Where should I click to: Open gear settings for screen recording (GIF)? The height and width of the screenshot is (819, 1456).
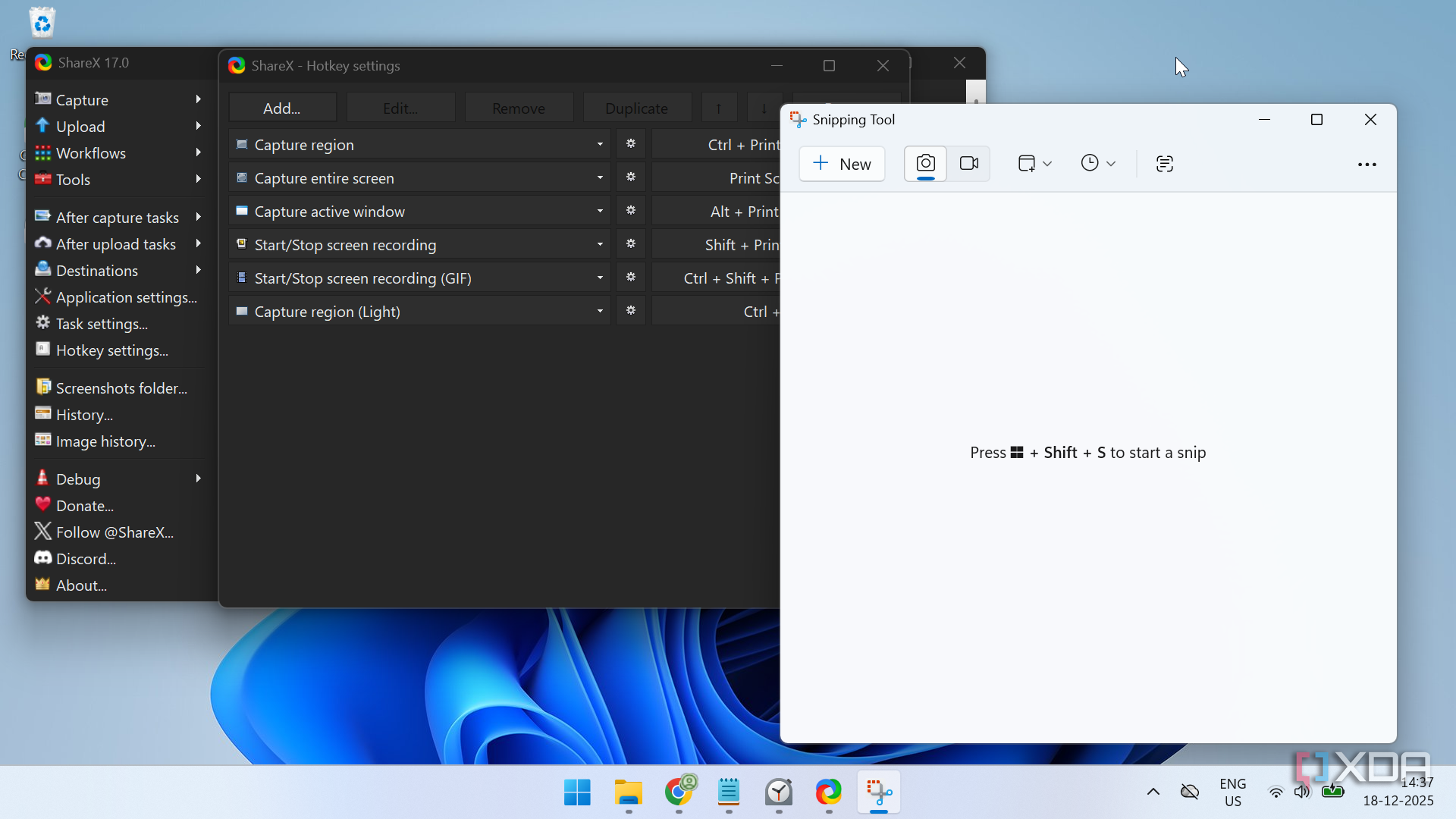[x=630, y=278]
